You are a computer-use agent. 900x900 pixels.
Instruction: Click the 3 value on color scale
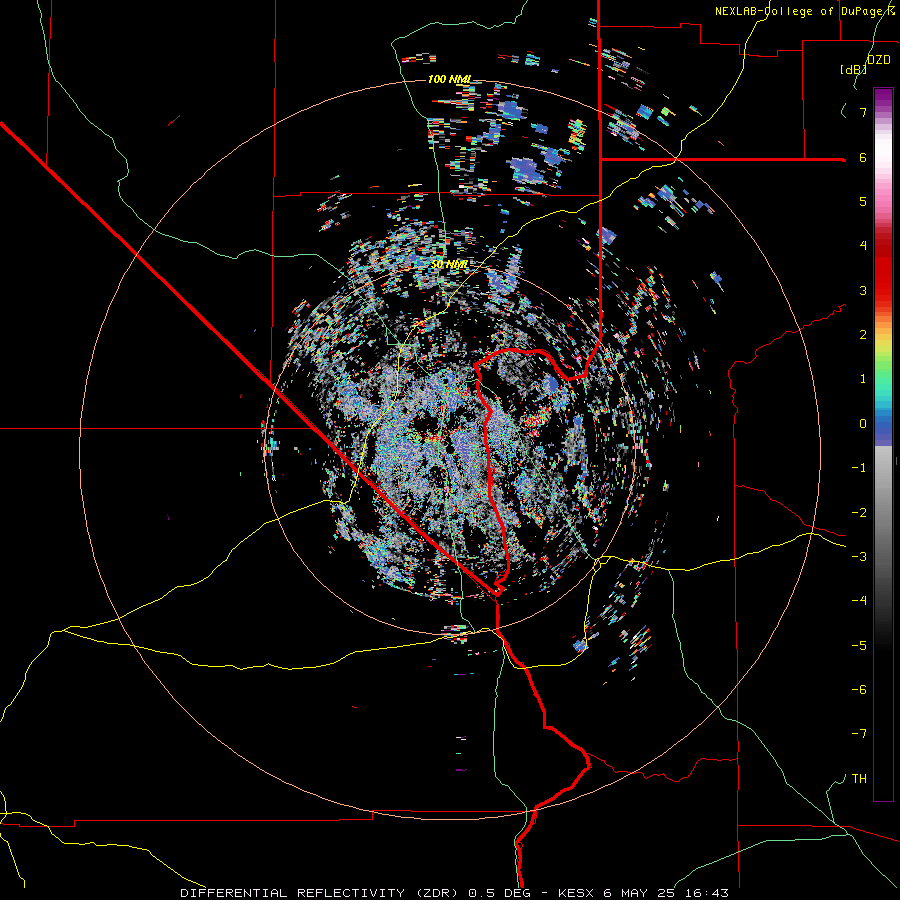pyautogui.click(x=863, y=290)
